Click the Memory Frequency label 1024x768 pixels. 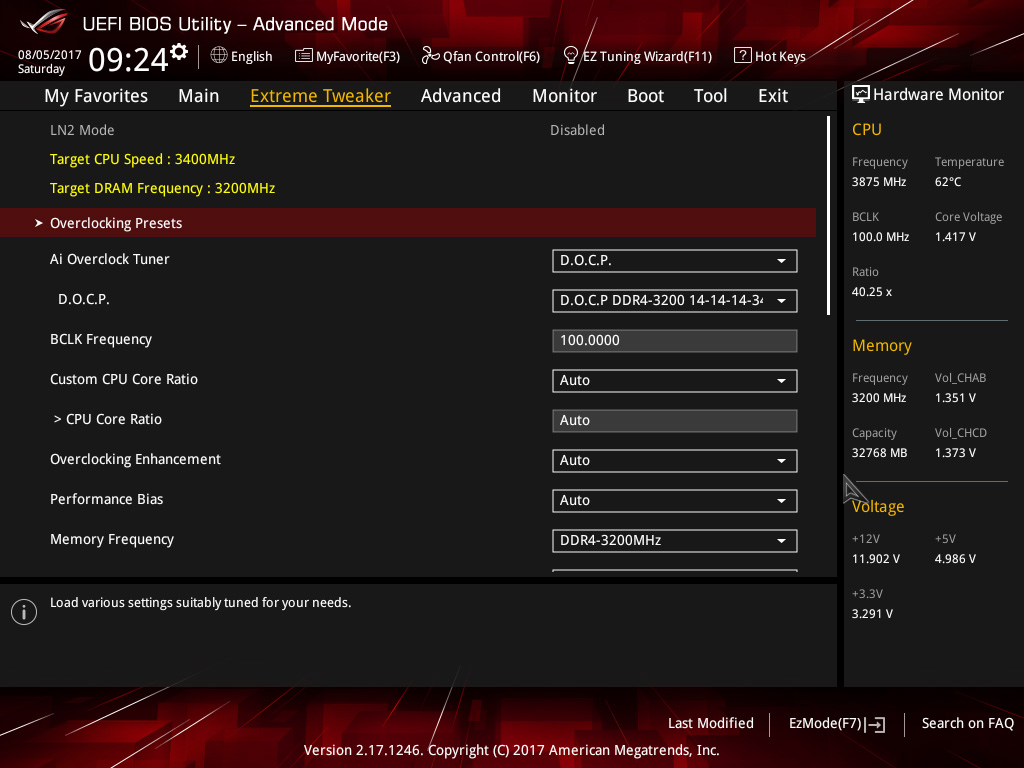(x=112, y=539)
